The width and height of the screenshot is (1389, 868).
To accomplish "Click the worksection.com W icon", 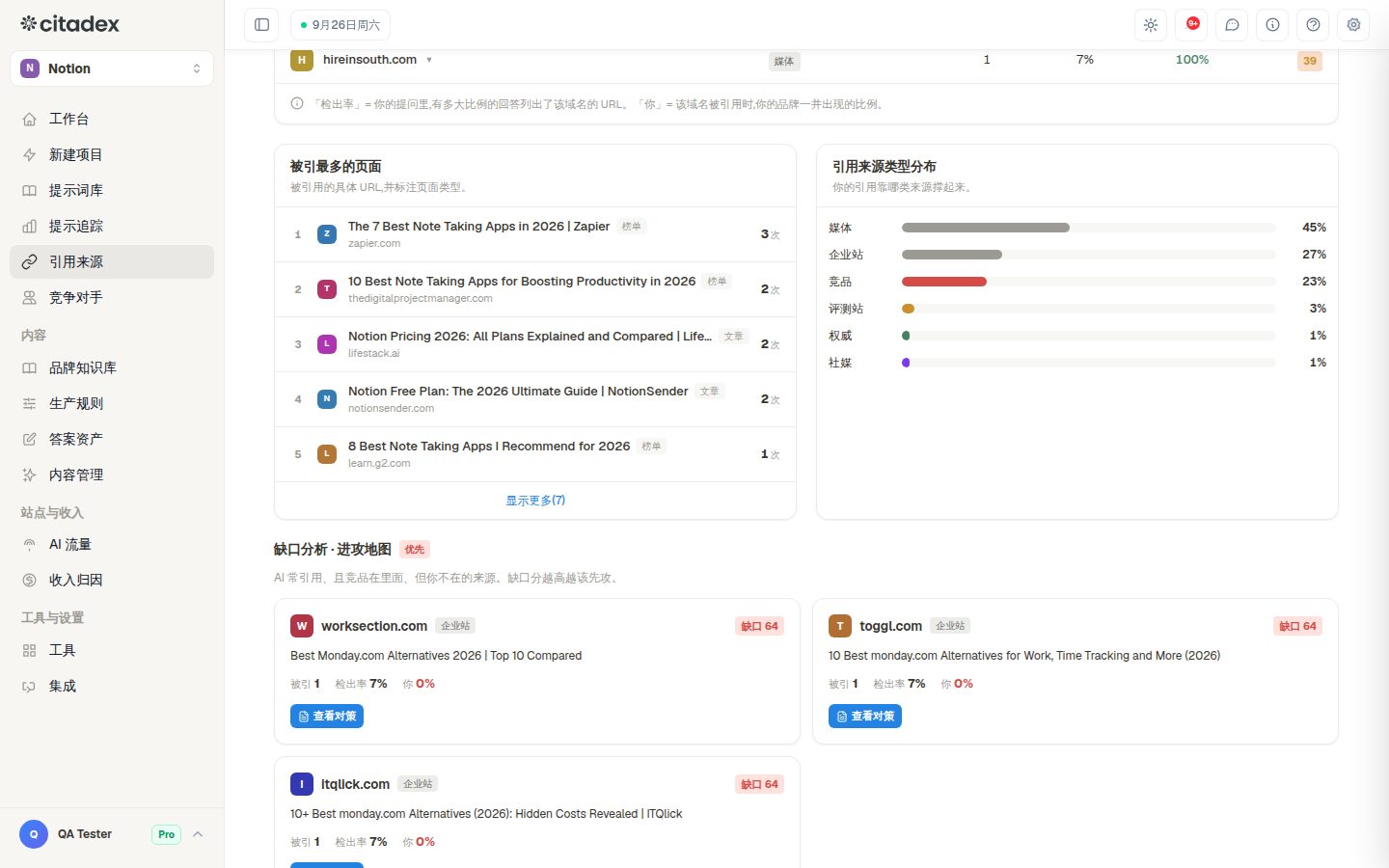I will [302, 626].
